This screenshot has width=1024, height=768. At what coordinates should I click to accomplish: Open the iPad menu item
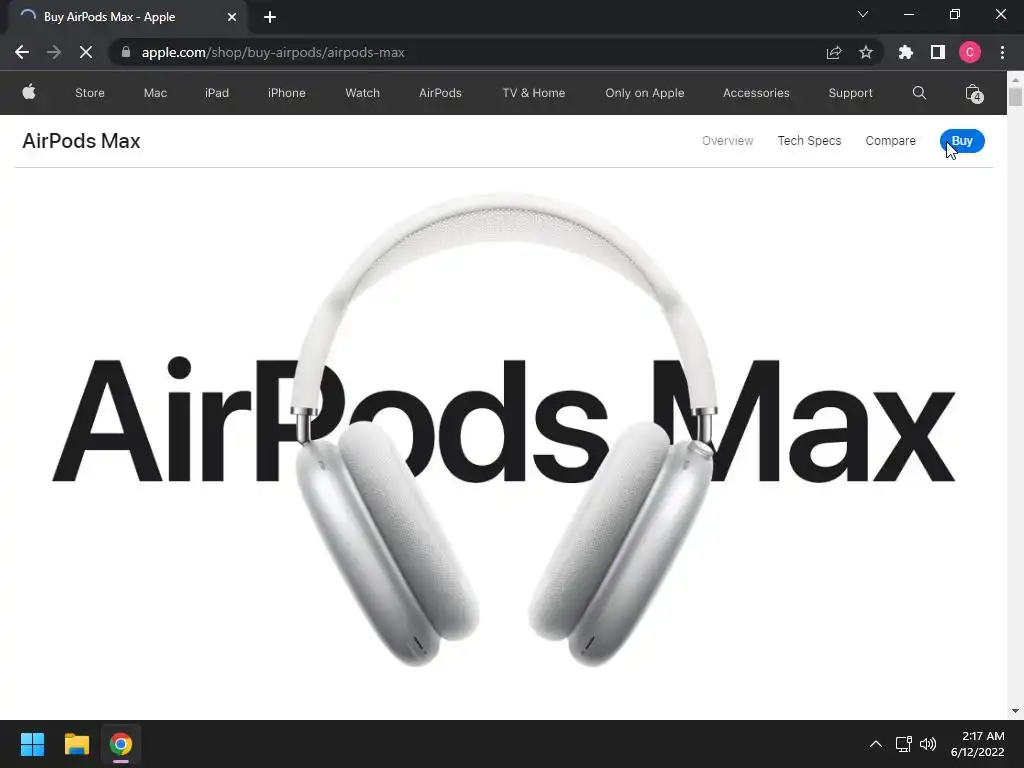[x=217, y=93]
